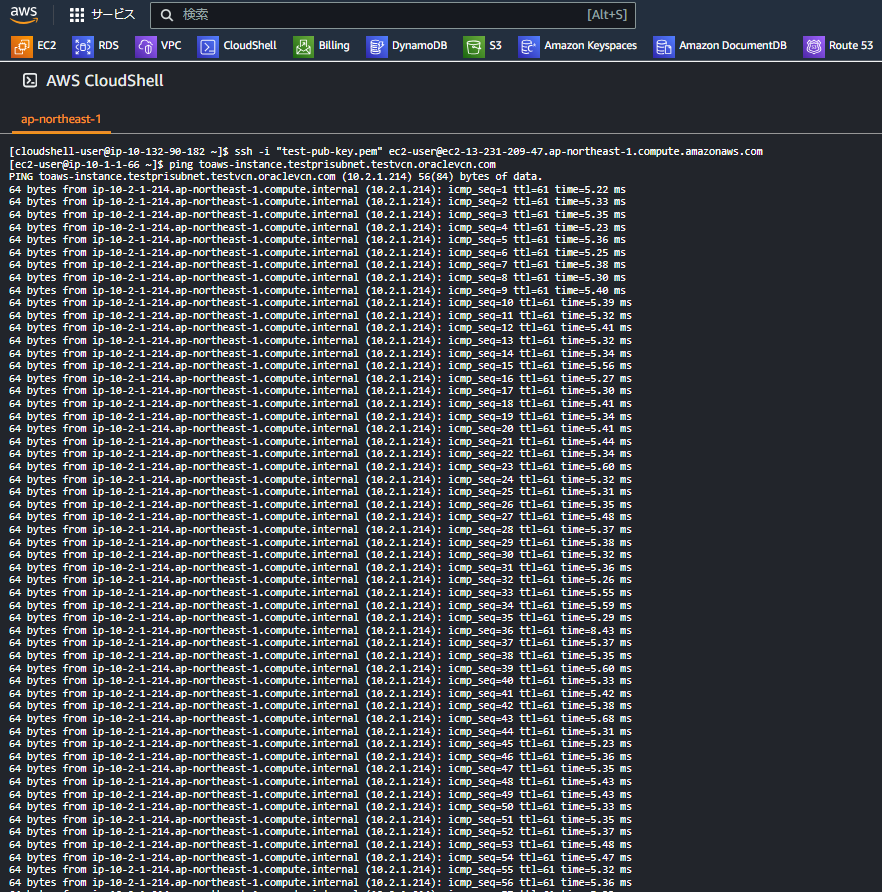Image resolution: width=882 pixels, height=892 pixels.
Task: Click the AWS CloudShell heading
Action: (103, 81)
